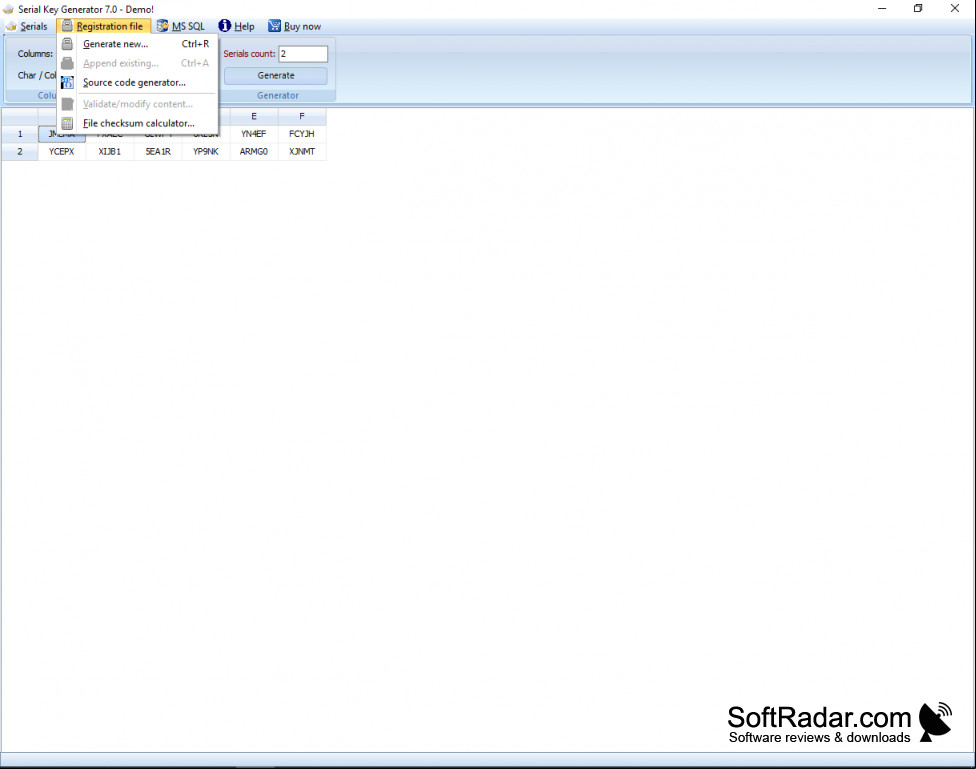Click the Serials count label

[249, 54]
